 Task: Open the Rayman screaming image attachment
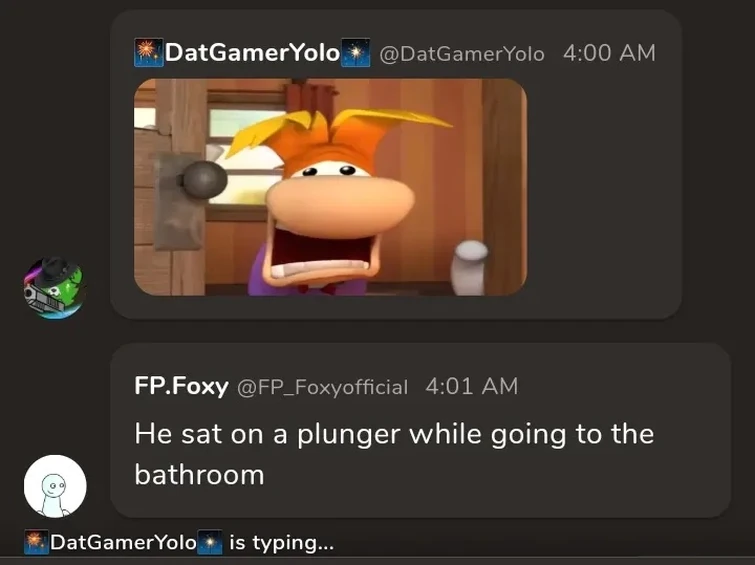coord(330,187)
